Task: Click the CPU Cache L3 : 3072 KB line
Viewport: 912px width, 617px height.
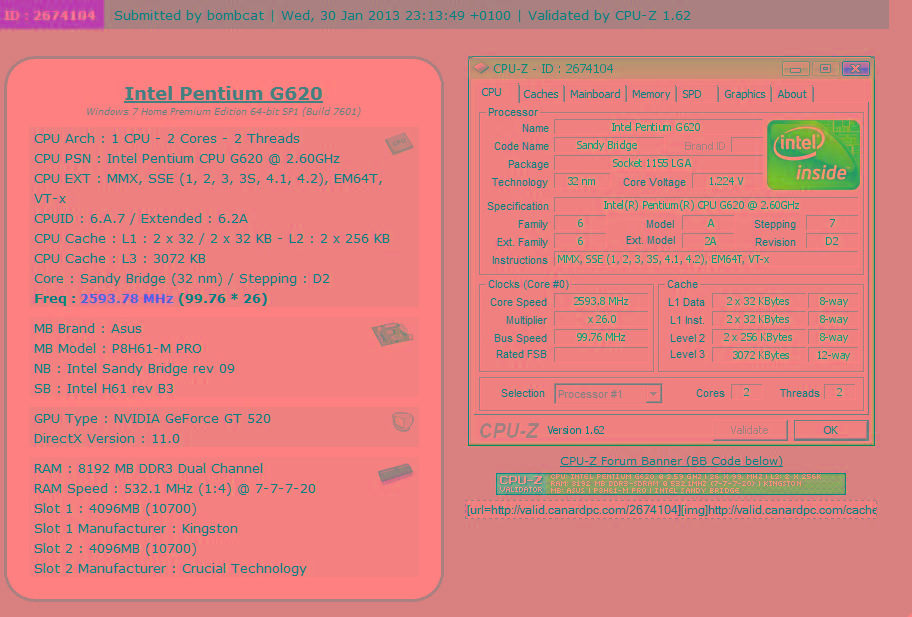Action: [x=120, y=259]
